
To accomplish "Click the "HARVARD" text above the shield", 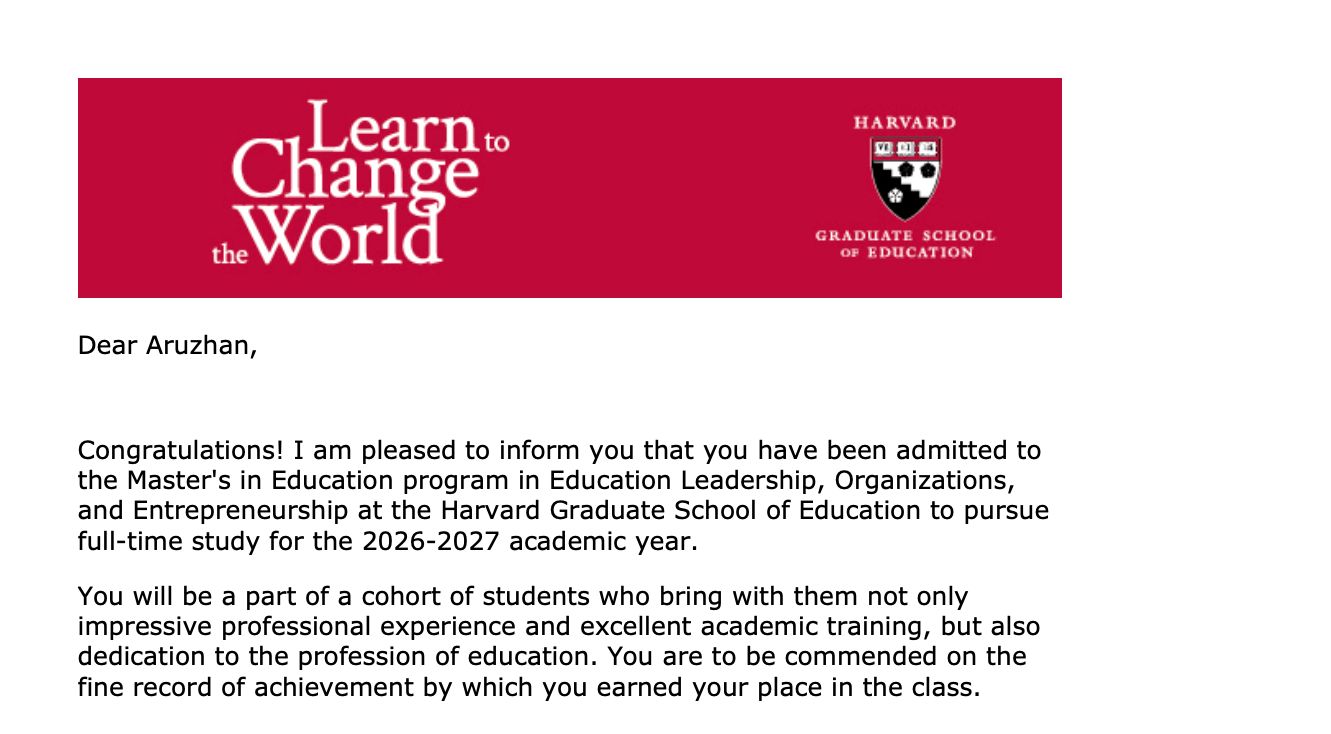I will click(x=904, y=123).
